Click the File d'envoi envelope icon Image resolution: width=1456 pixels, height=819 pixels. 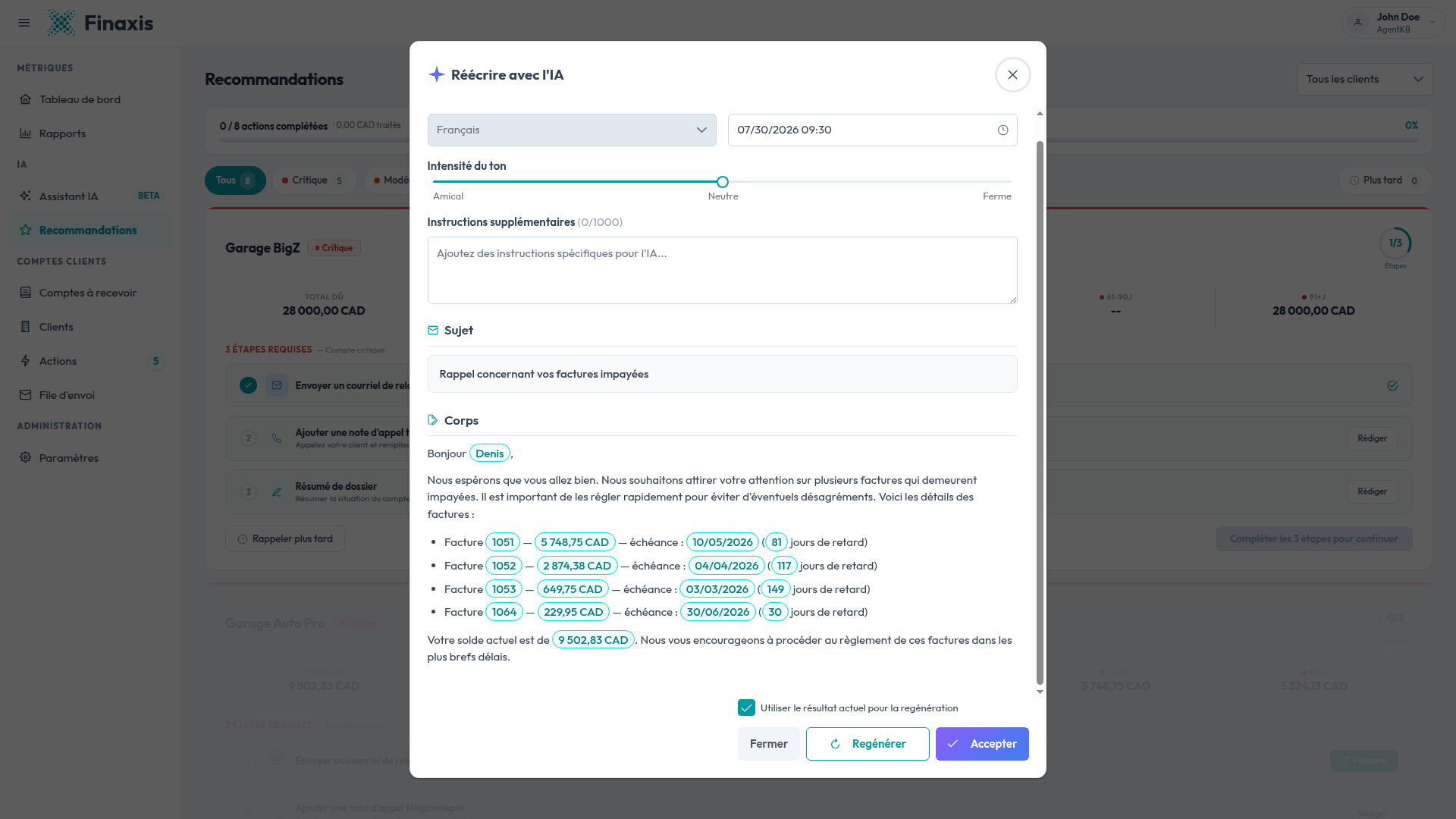25,395
